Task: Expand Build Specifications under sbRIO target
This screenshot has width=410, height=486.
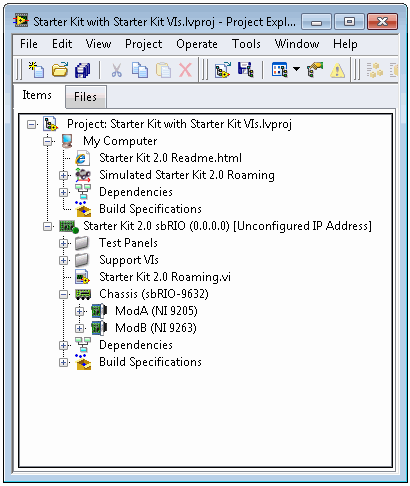Action: pyautogui.click(x=64, y=362)
